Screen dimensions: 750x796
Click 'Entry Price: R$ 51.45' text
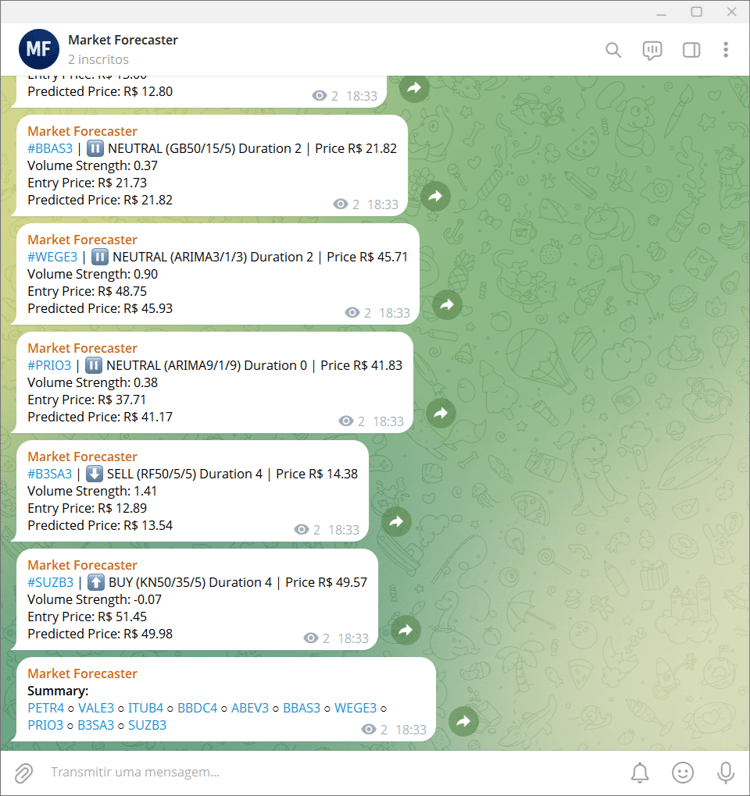tap(87, 617)
